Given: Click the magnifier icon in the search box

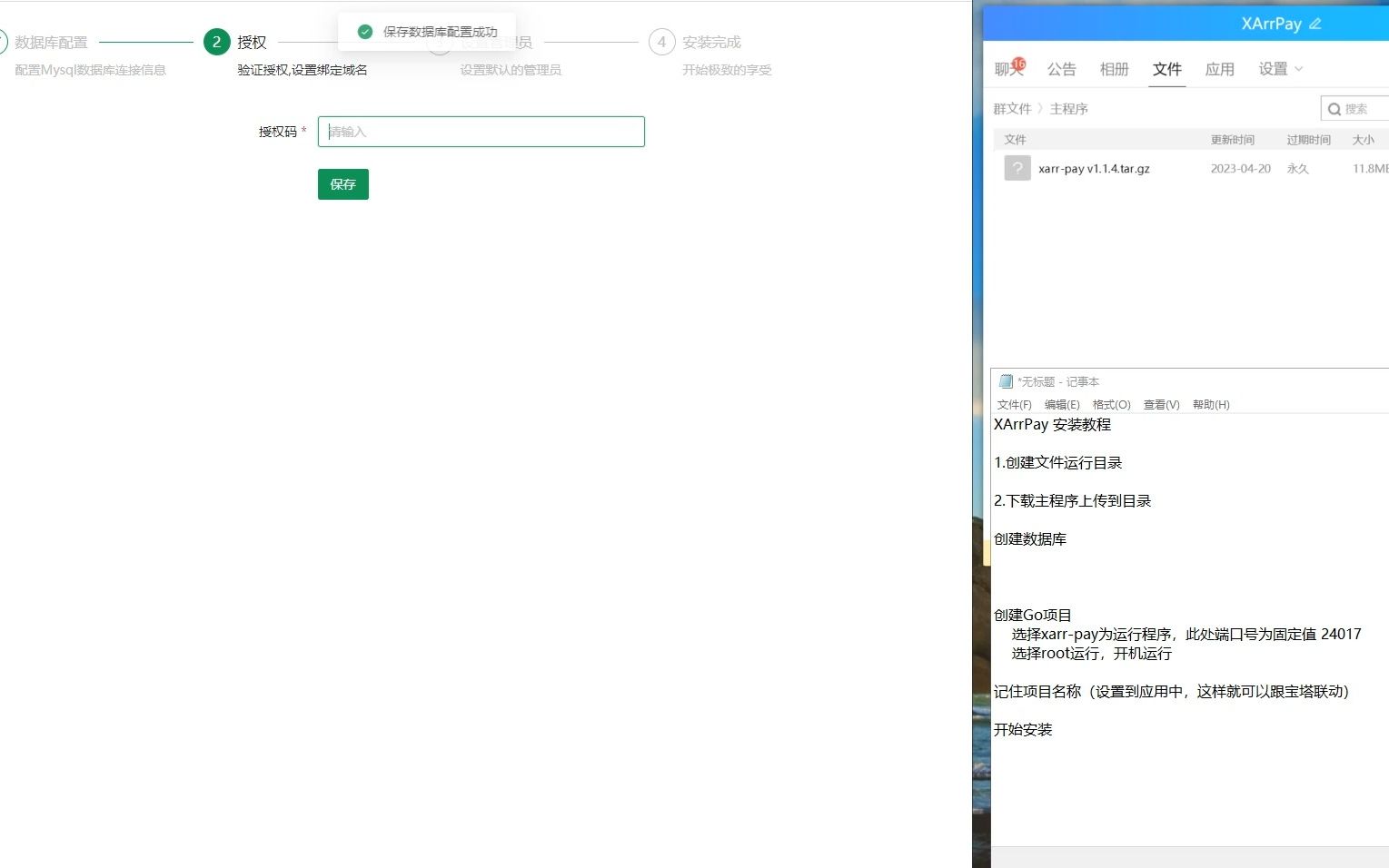Looking at the screenshot, I should 1335,108.
